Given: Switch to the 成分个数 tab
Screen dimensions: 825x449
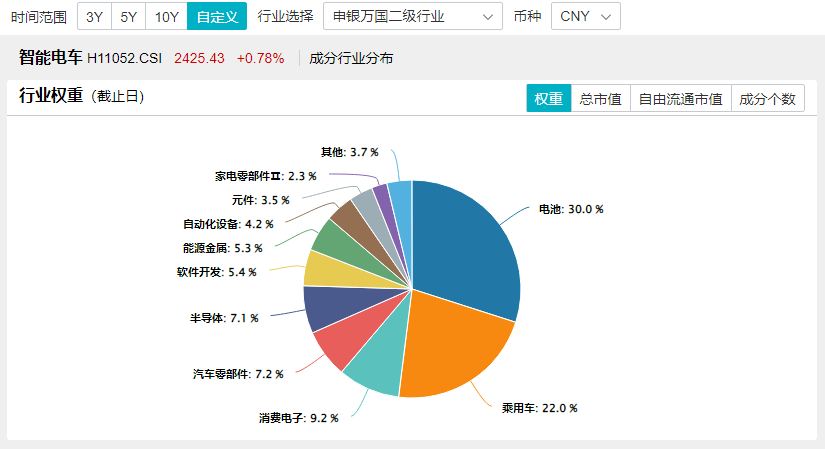Looking at the screenshot, I should (x=767, y=98).
